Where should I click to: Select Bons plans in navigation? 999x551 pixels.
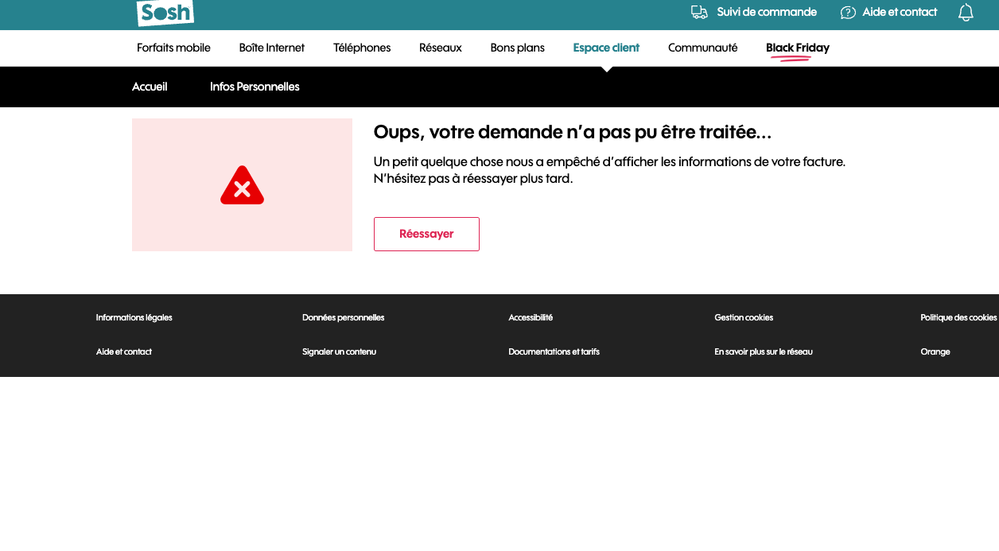point(517,48)
